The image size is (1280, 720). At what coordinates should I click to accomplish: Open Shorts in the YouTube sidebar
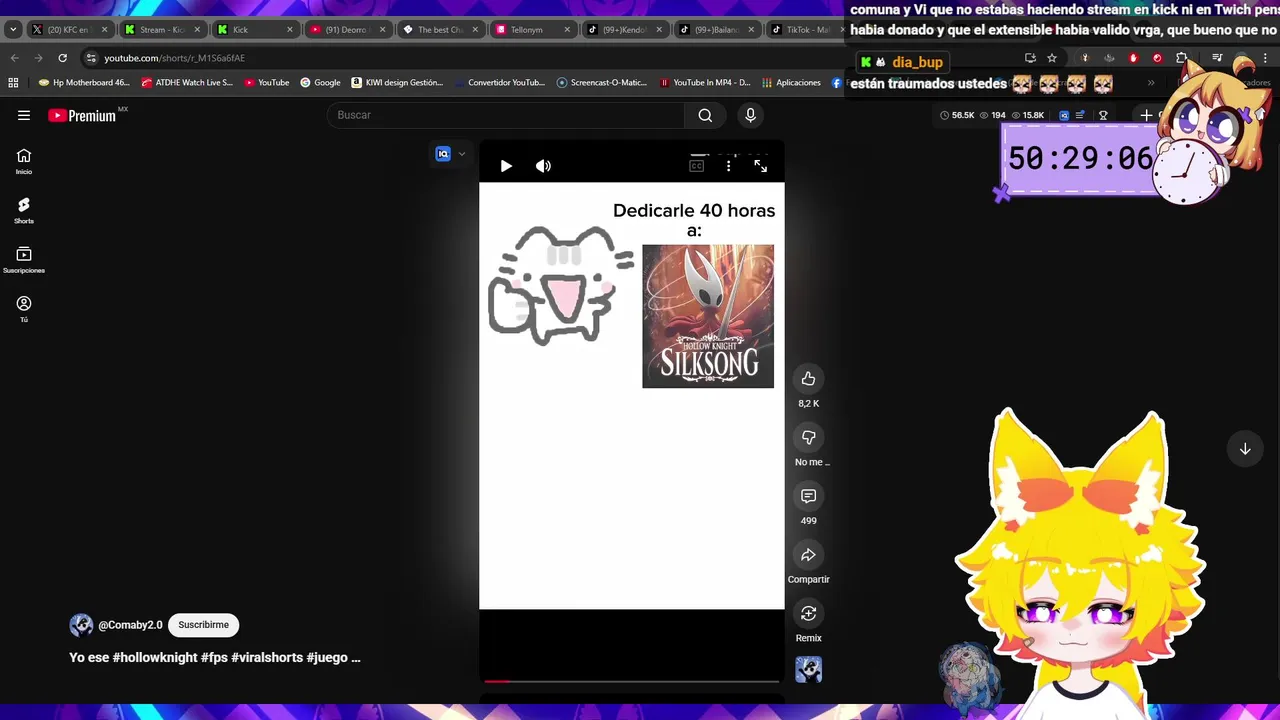pos(24,210)
